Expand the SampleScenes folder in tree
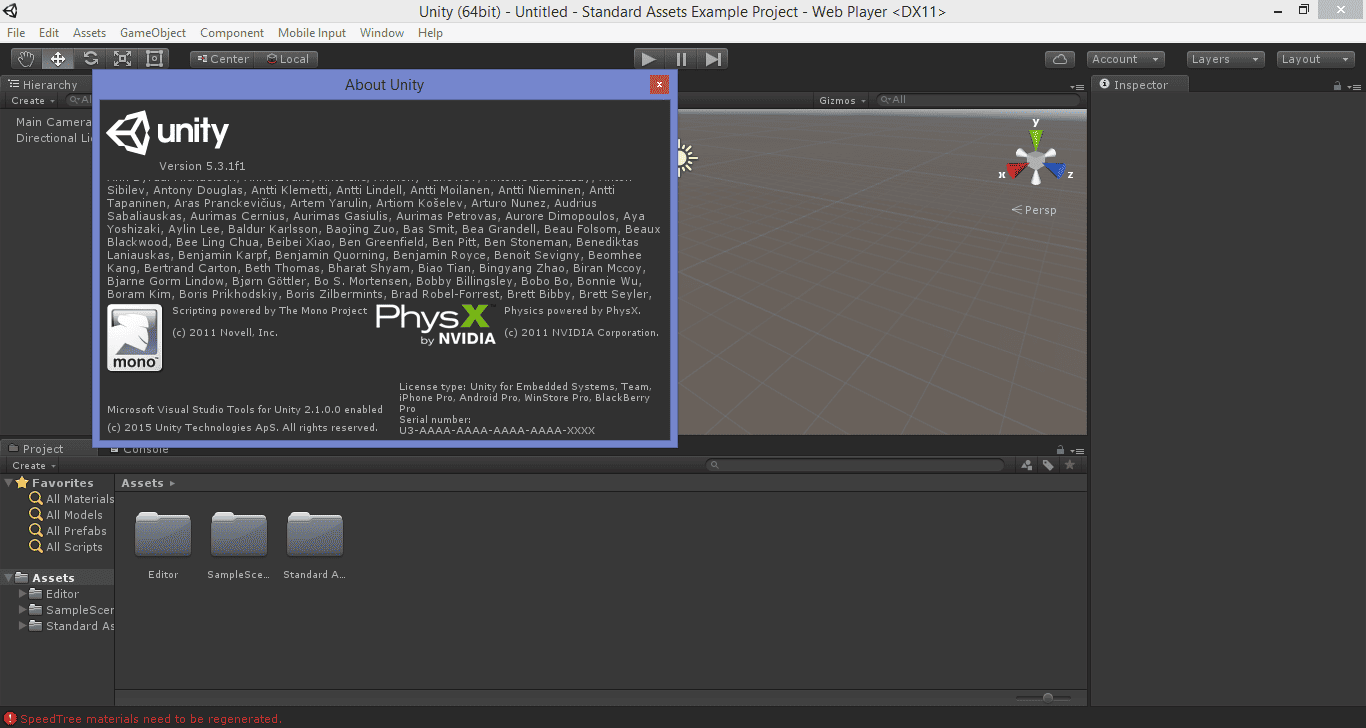The width and height of the screenshot is (1366, 728). (x=23, y=610)
